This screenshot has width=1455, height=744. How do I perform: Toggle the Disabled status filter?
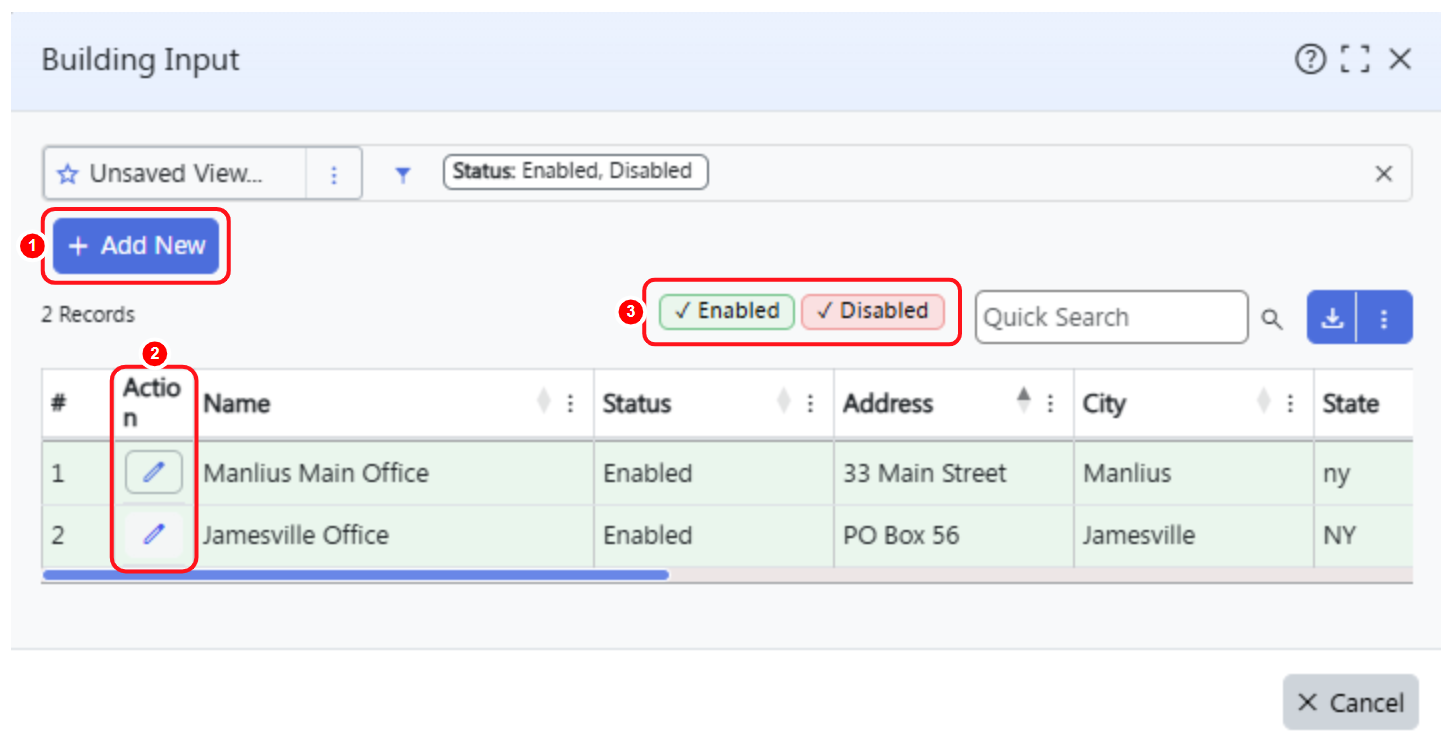[x=873, y=311]
